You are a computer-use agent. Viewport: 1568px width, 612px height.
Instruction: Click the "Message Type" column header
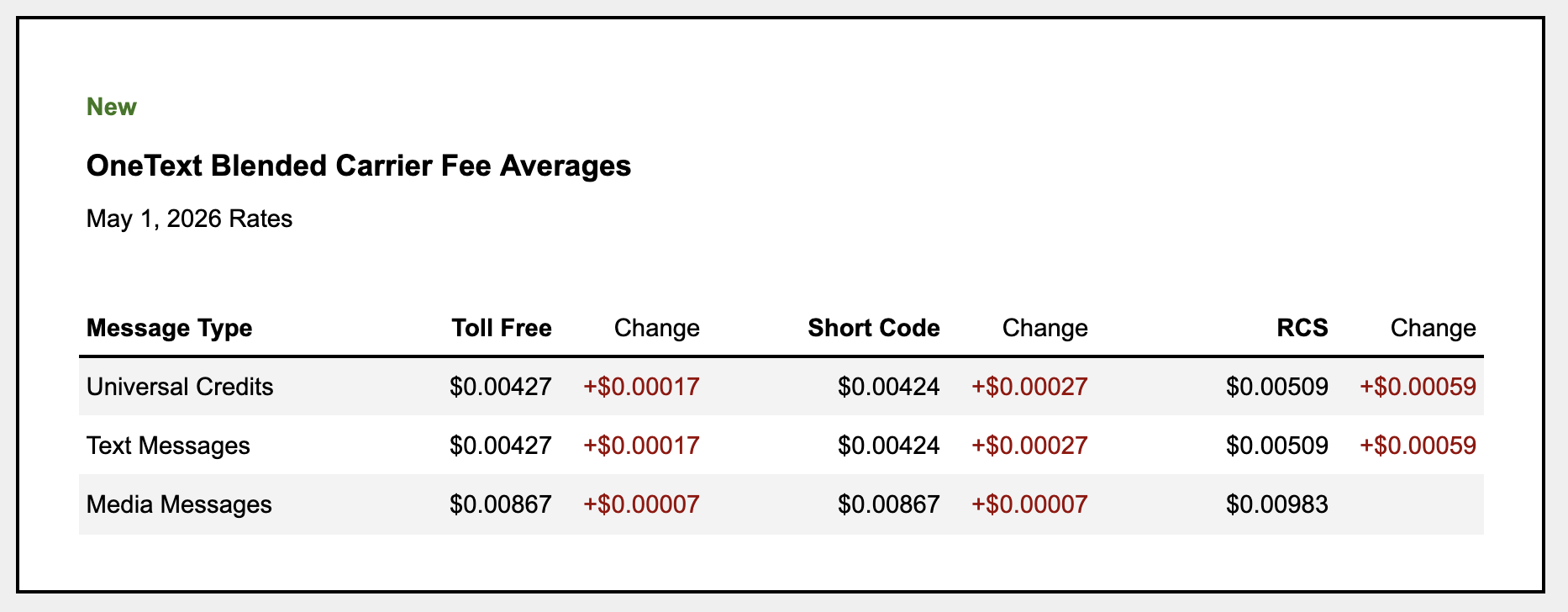(x=169, y=327)
